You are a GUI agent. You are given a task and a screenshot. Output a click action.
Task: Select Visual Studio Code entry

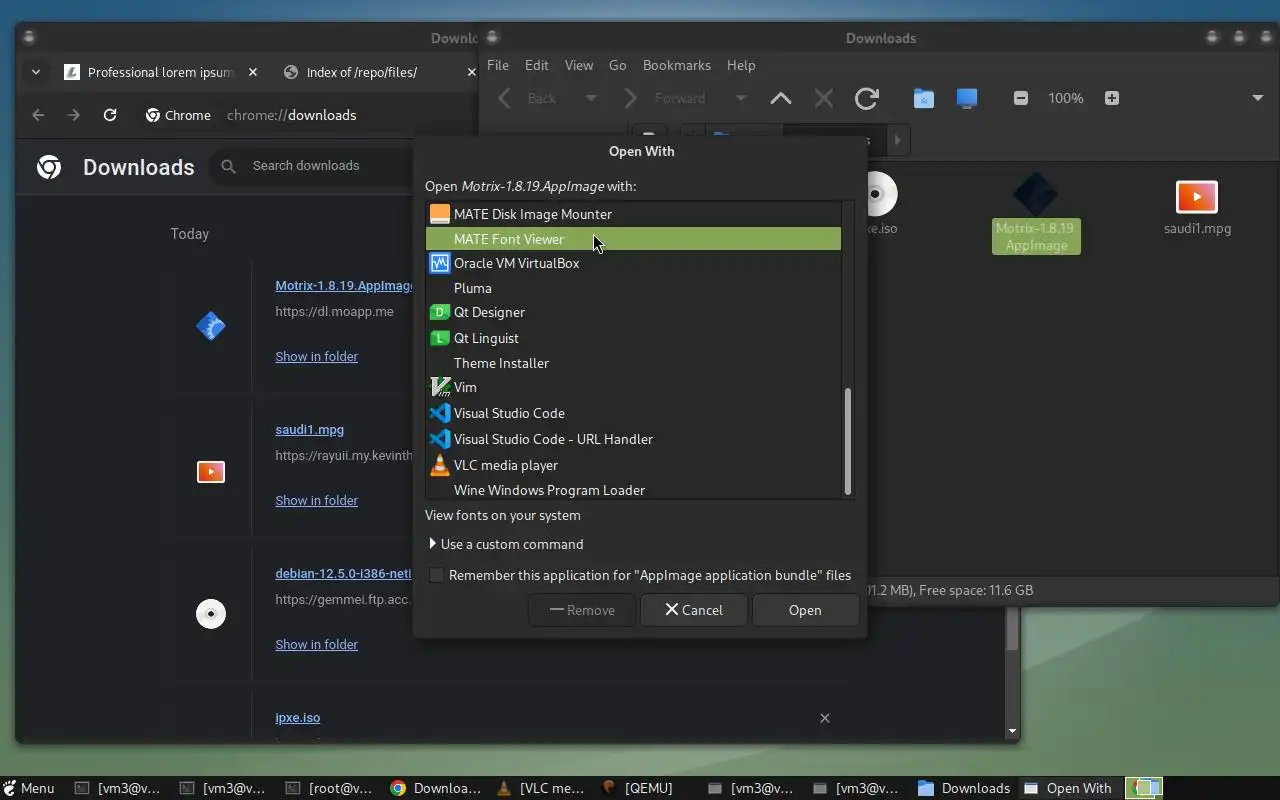point(633,413)
